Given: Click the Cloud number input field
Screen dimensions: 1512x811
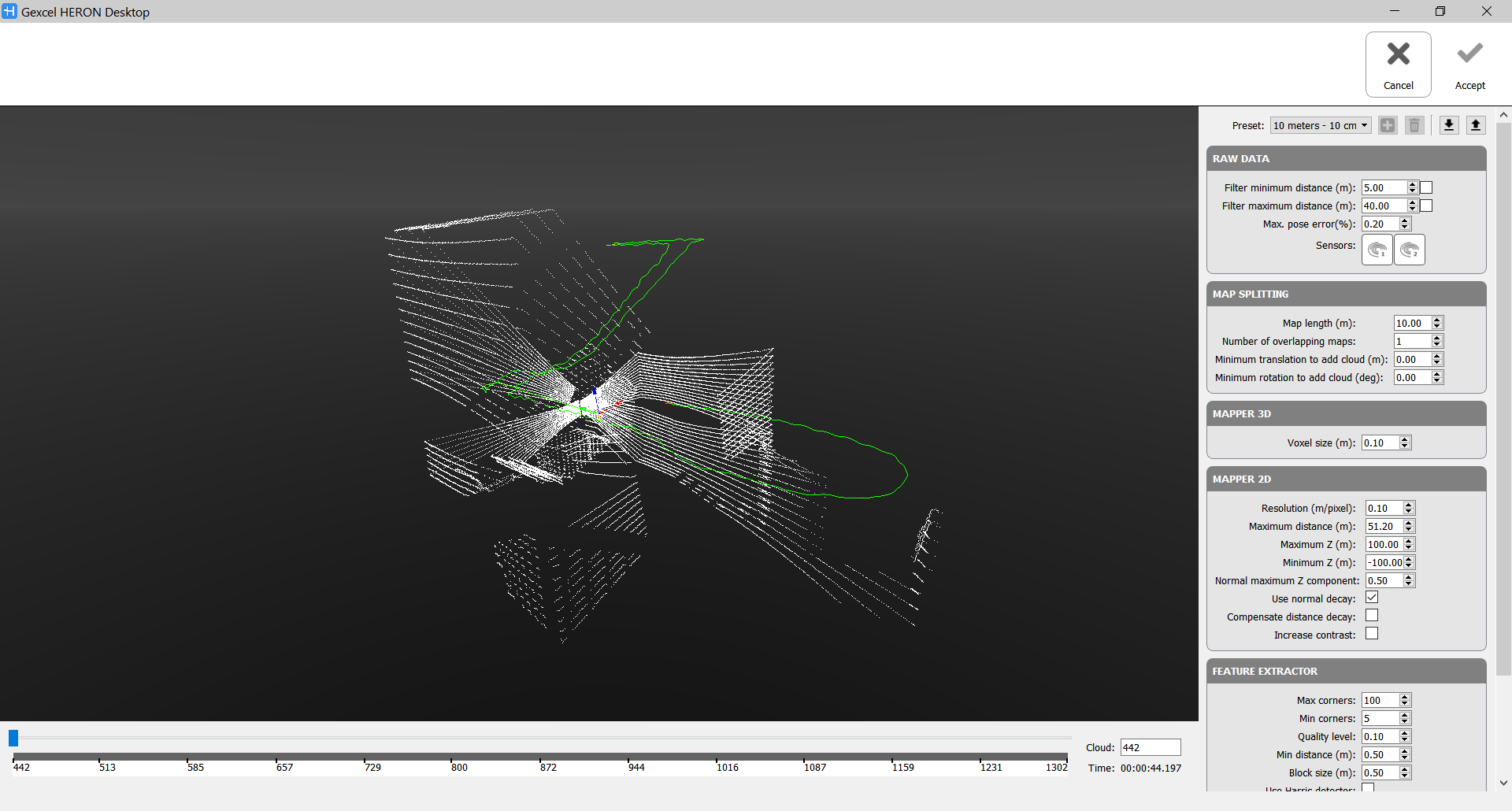Looking at the screenshot, I should pyautogui.click(x=1150, y=747).
